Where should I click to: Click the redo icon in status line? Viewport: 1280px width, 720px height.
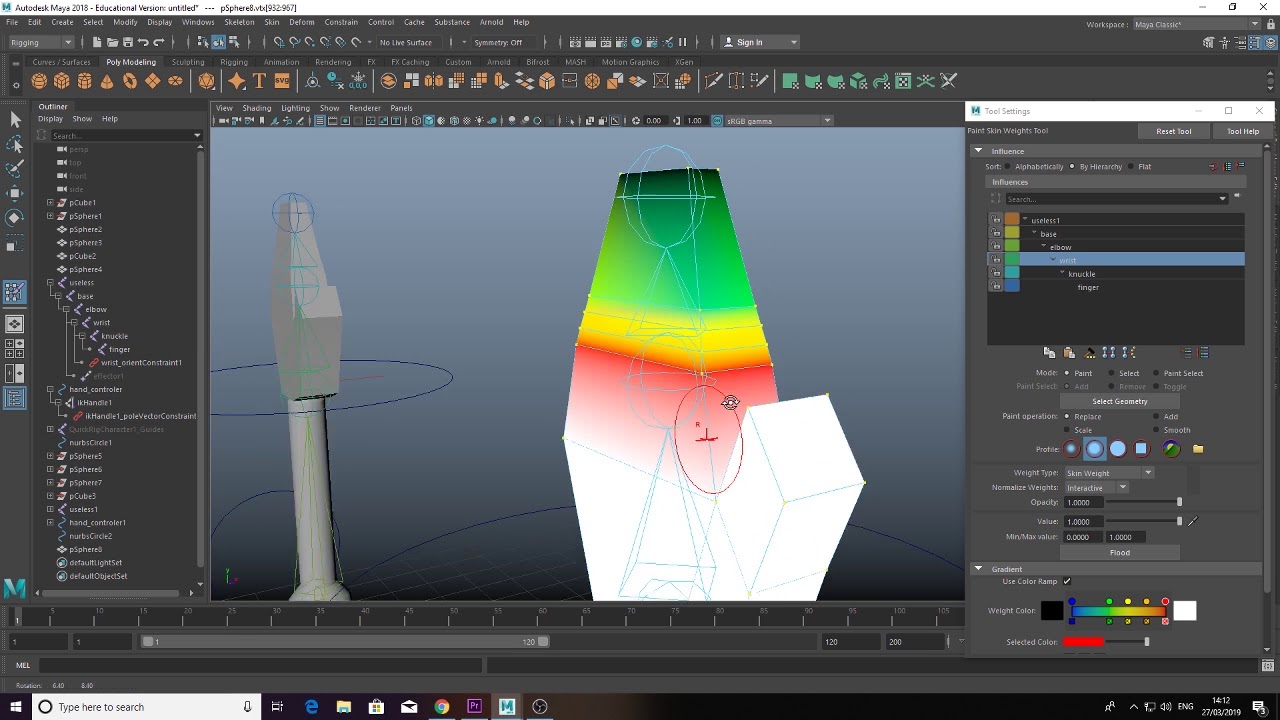click(x=159, y=42)
